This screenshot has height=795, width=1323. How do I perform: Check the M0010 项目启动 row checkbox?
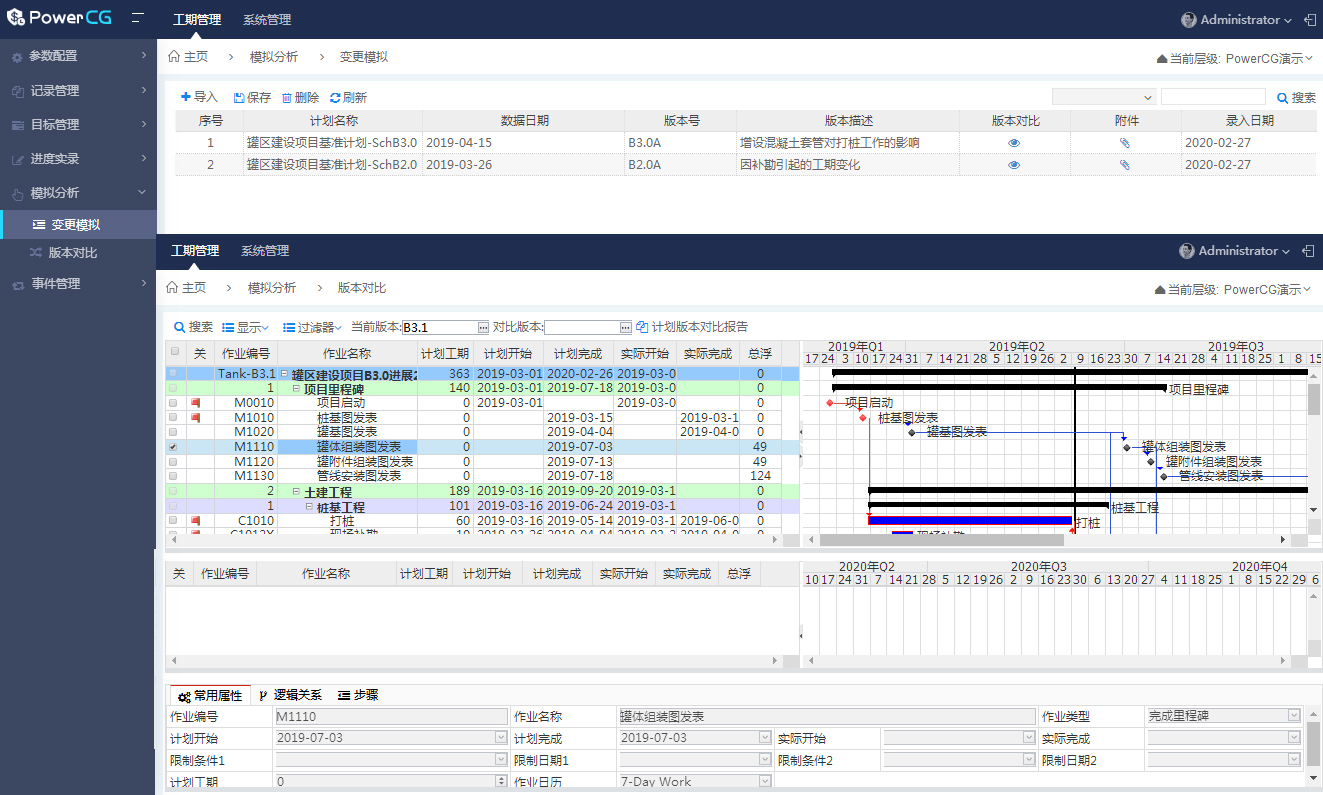[x=175, y=403]
